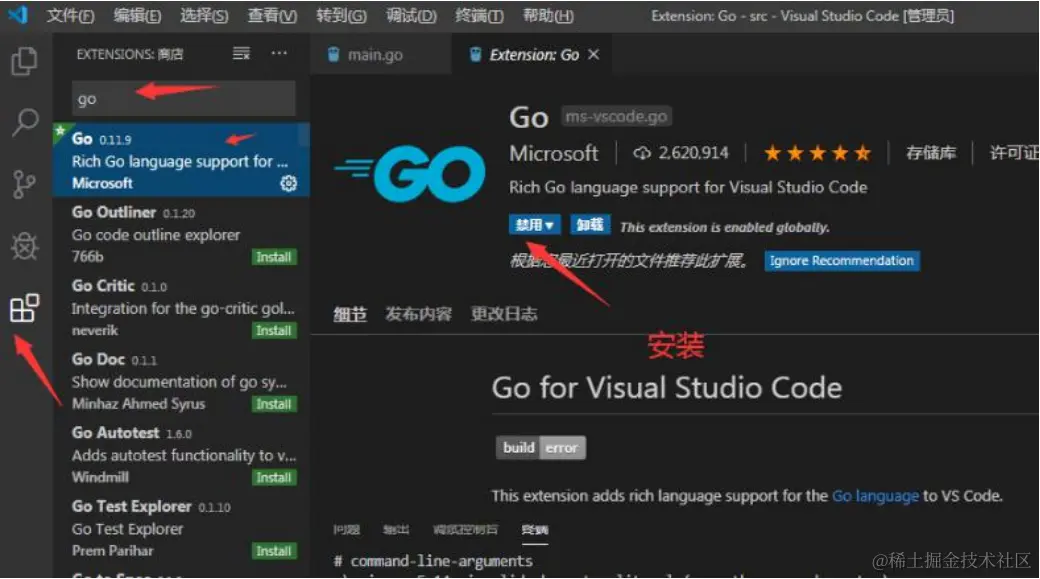Open the Extensions view in activity bar

(x=25, y=308)
